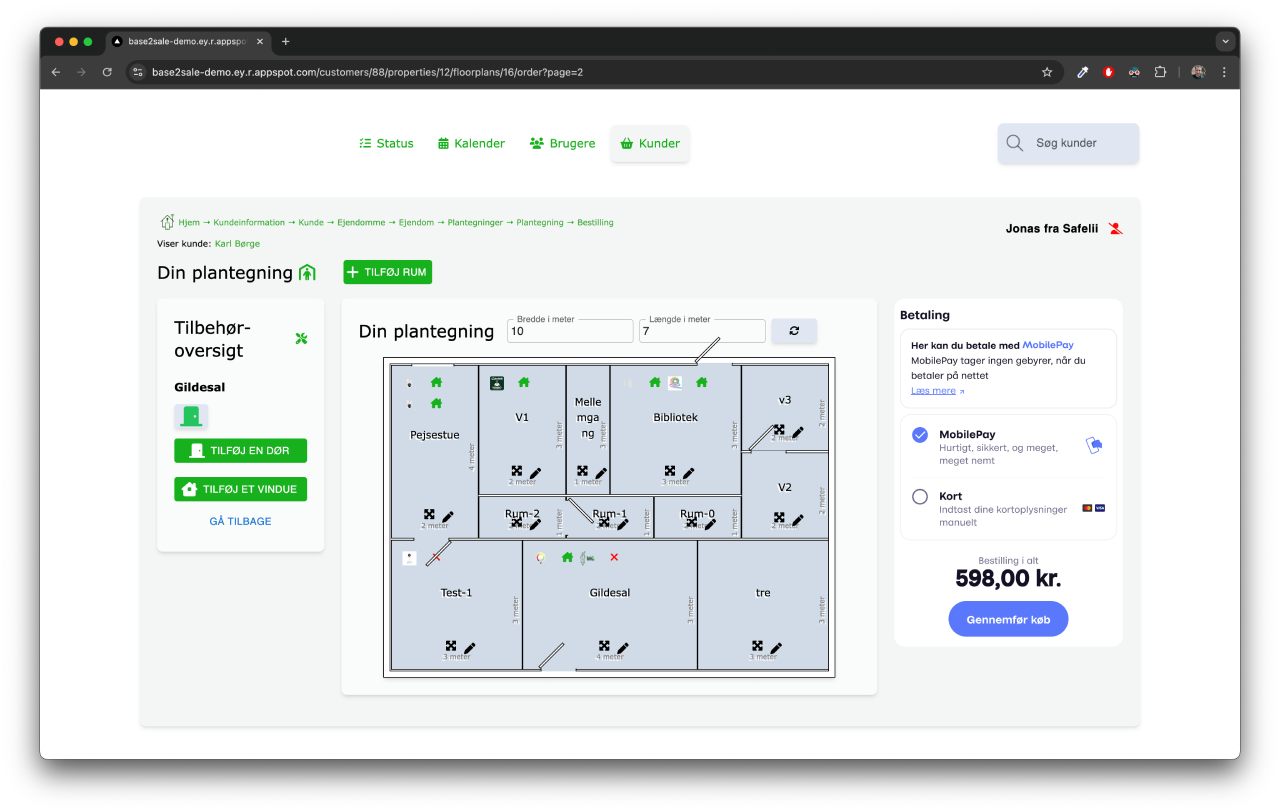Click the refresh dimensions button
Image resolution: width=1280 pixels, height=812 pixels.
(x=794, y=331)
